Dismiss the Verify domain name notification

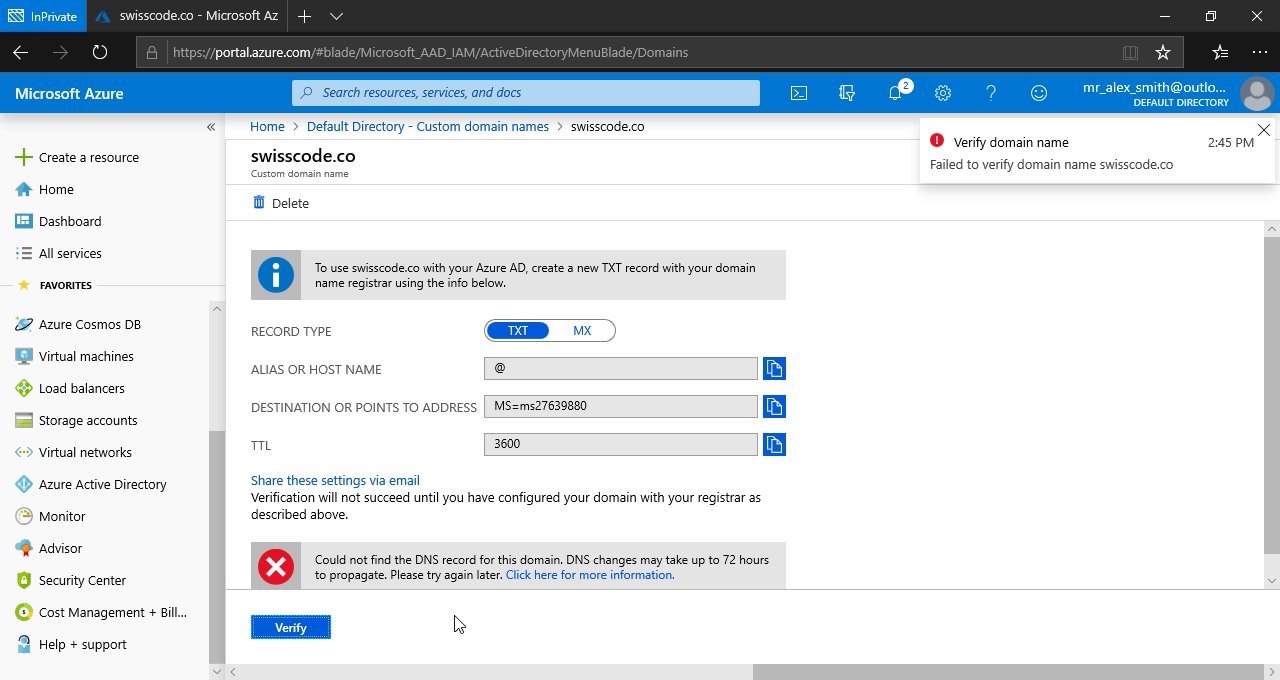click(x=1264, y=131)
